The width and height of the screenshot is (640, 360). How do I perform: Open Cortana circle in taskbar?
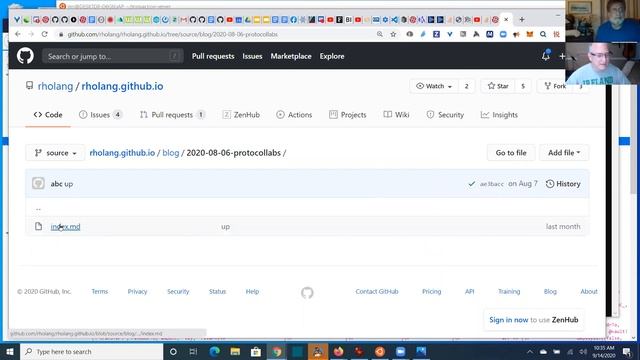(x=173, y=351)
